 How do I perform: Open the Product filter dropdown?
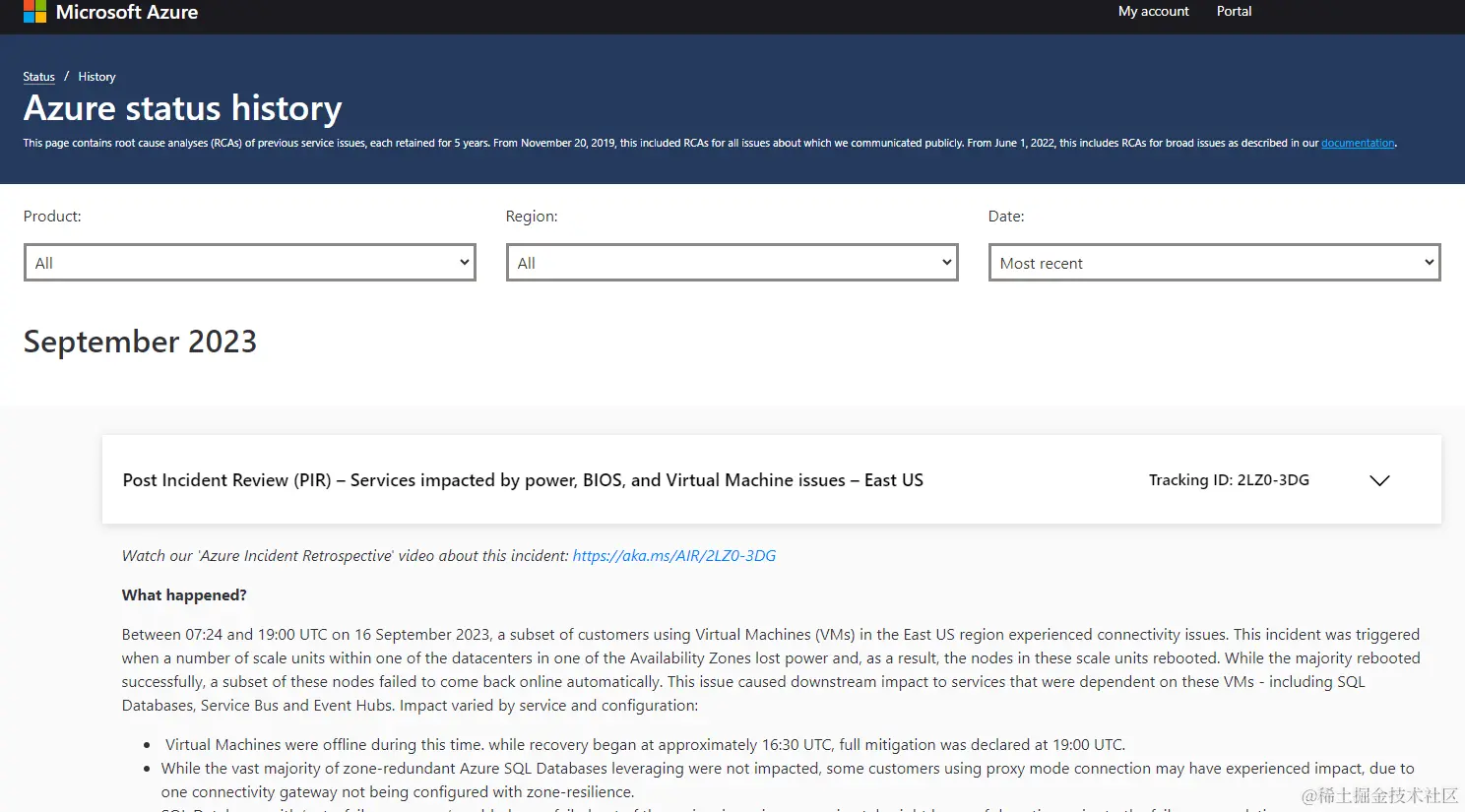click(x=250, y=263)
